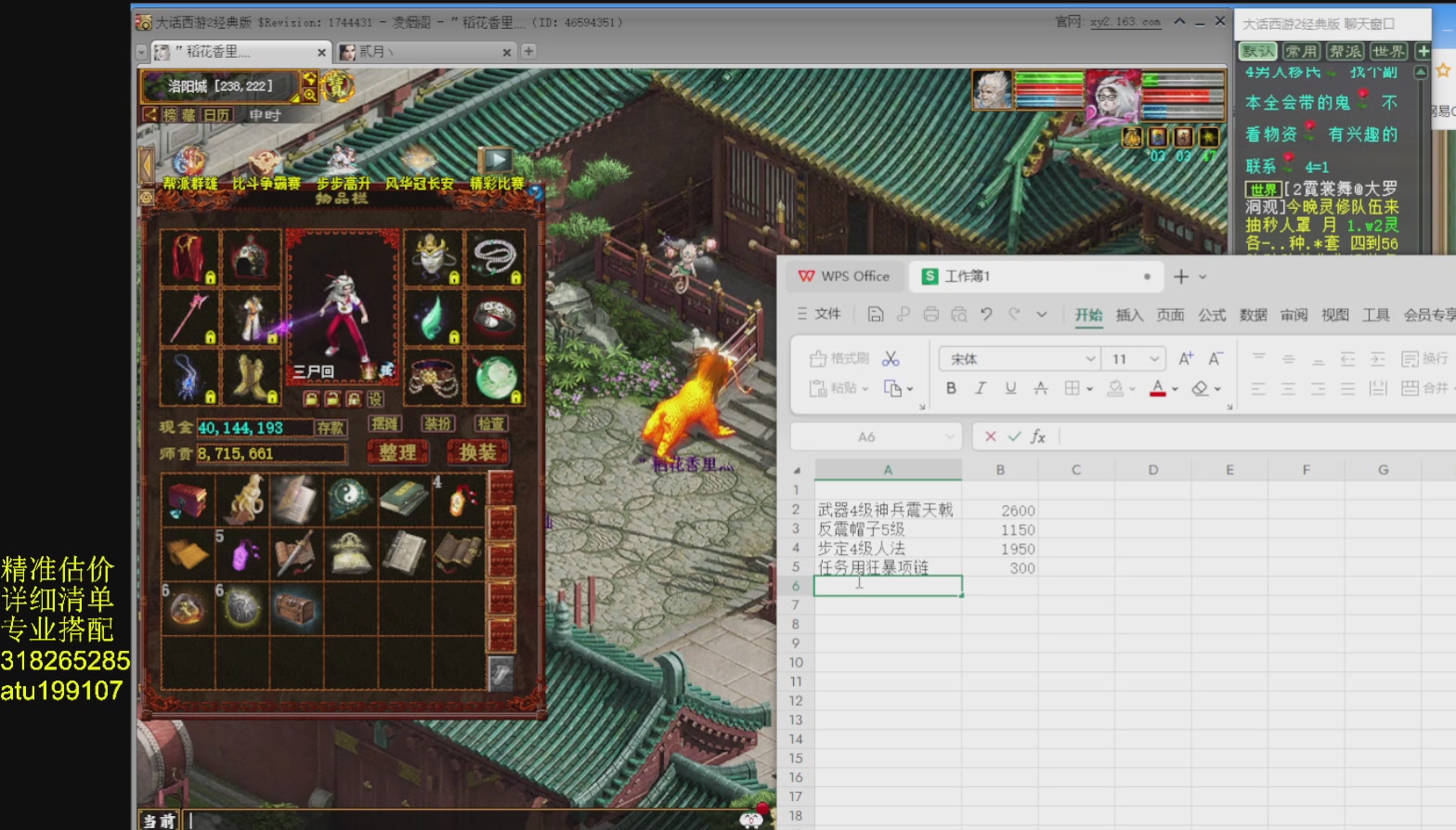Open print preview in WPS toolbar
Viewport: 1456px width, 830px height.
point(958,315)
